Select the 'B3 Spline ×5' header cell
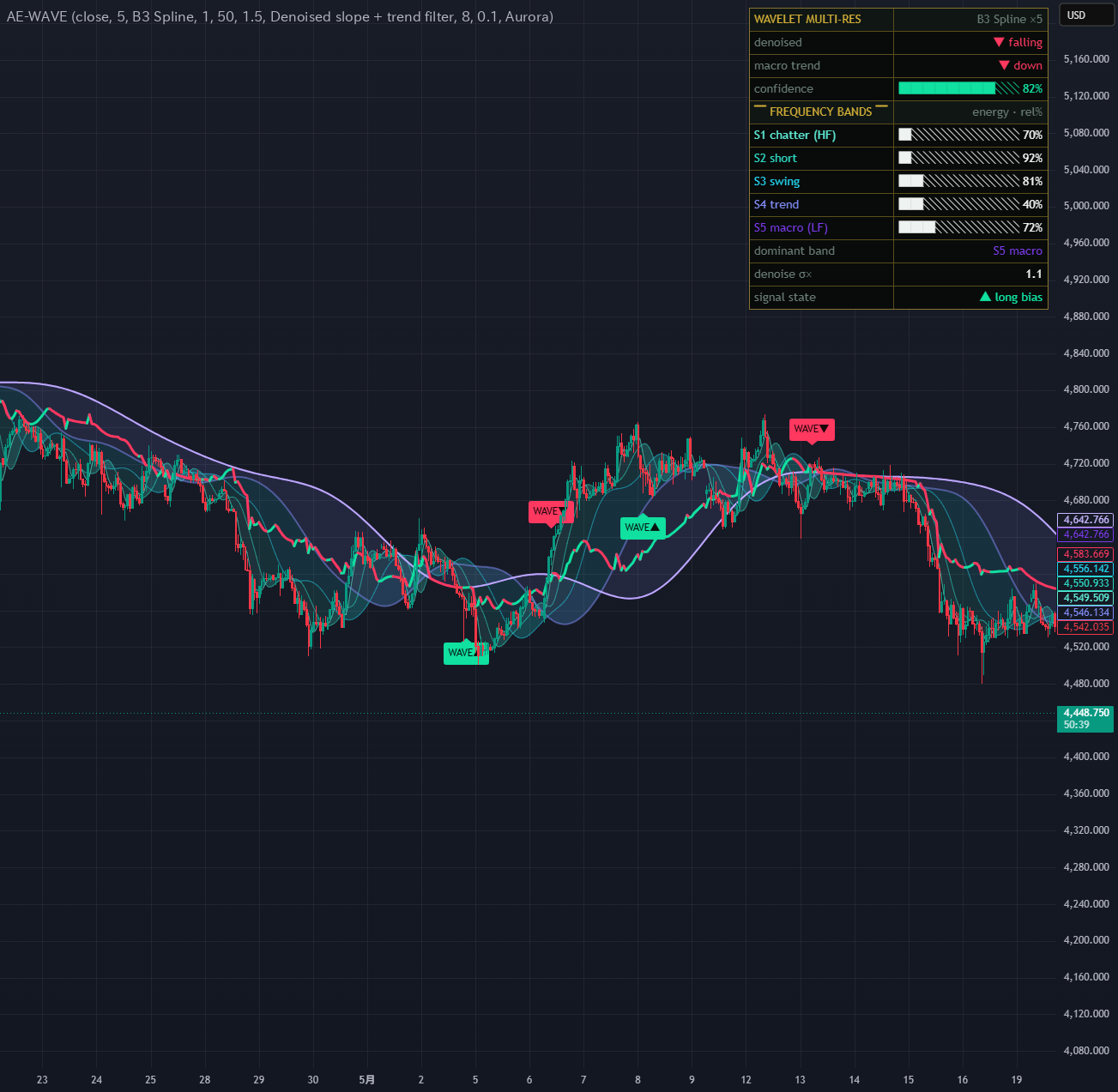 1010,19
